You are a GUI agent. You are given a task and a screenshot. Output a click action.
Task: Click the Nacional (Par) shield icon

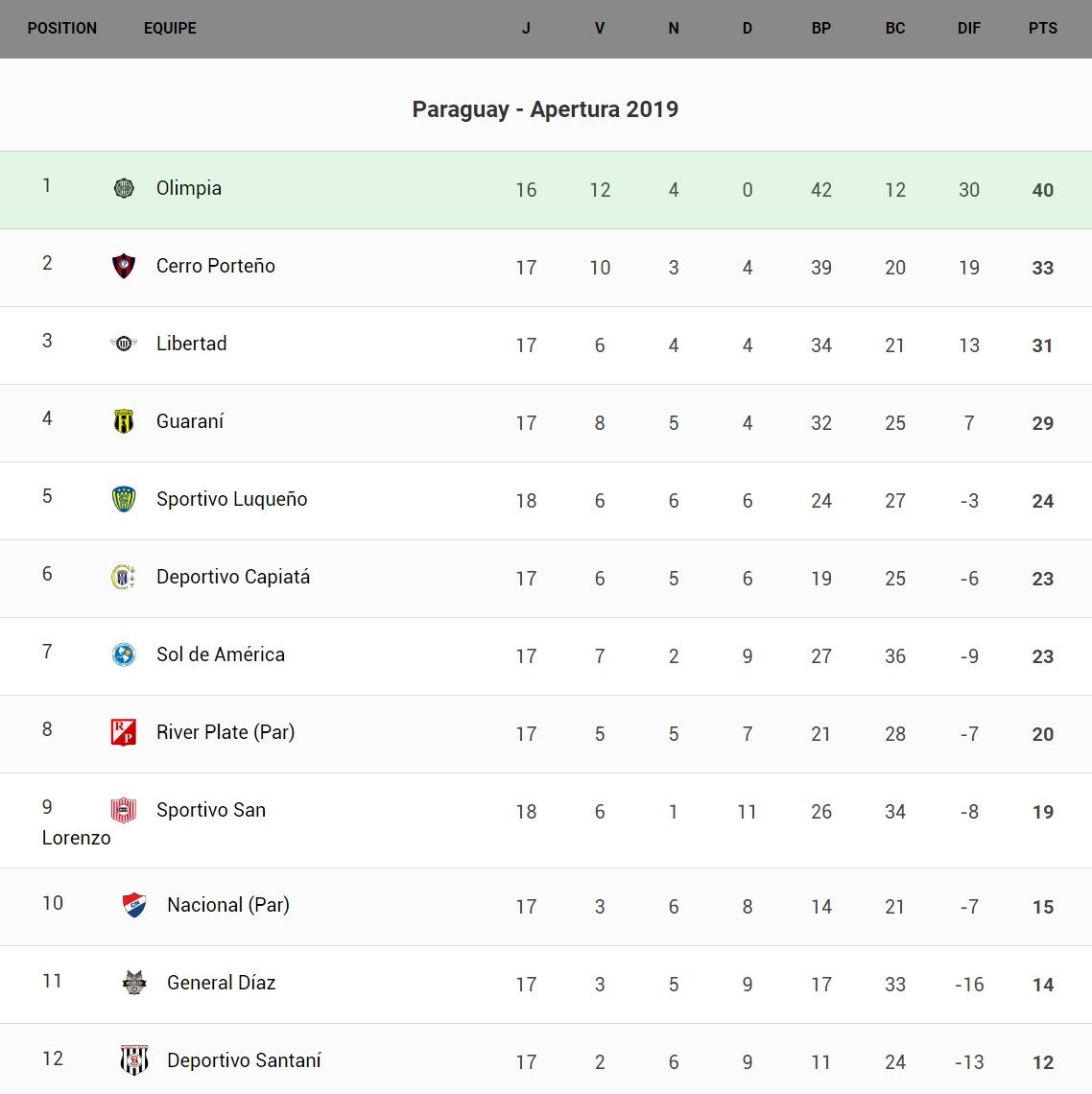click(x=134, y=905)
